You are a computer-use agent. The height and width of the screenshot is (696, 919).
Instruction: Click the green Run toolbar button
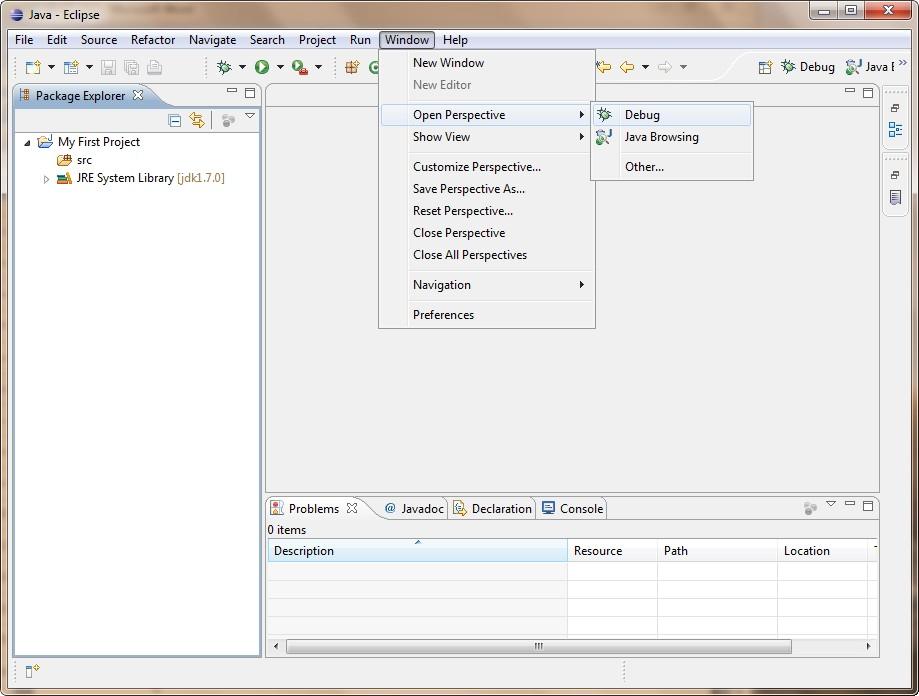pyautogui.click(x=262, y=67)
